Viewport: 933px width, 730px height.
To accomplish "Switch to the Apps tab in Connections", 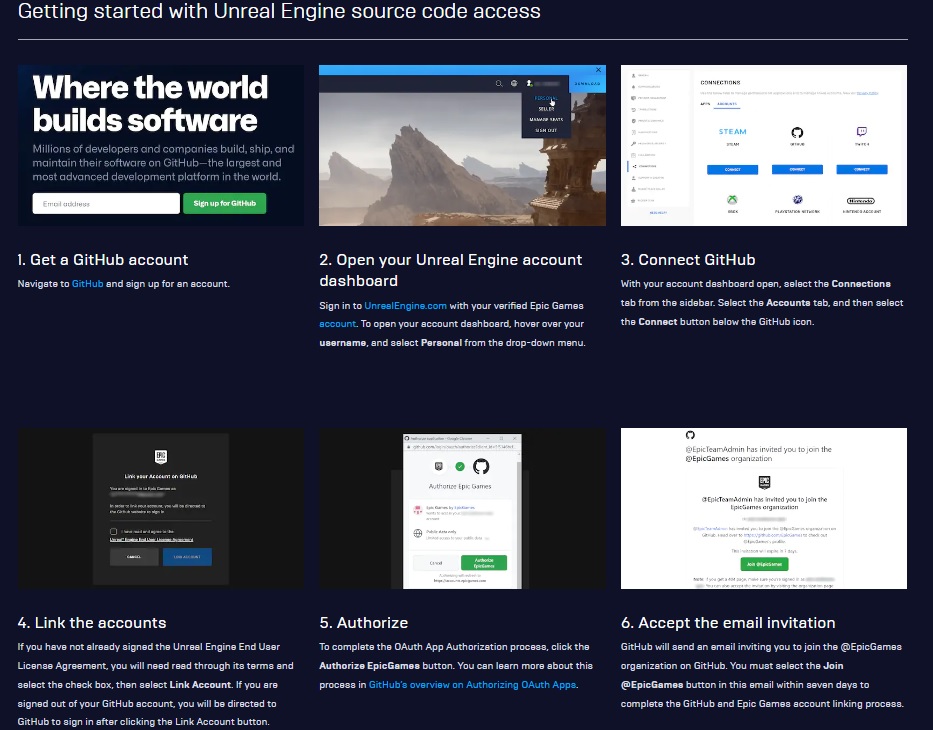I will (x=705, y=104).
